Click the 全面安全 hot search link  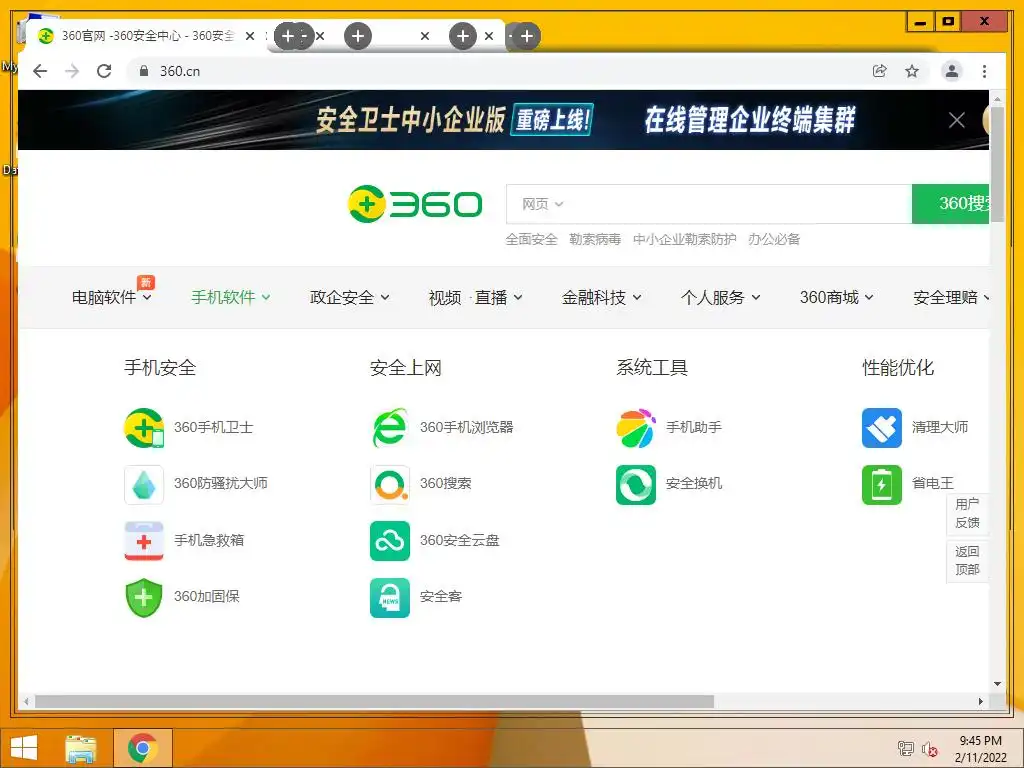tap(532, 239)
